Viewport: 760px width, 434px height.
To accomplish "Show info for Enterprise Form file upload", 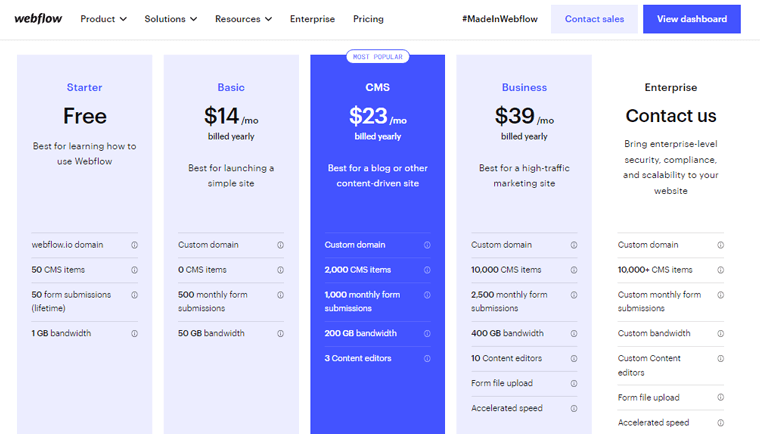I will tap(721, 398).
